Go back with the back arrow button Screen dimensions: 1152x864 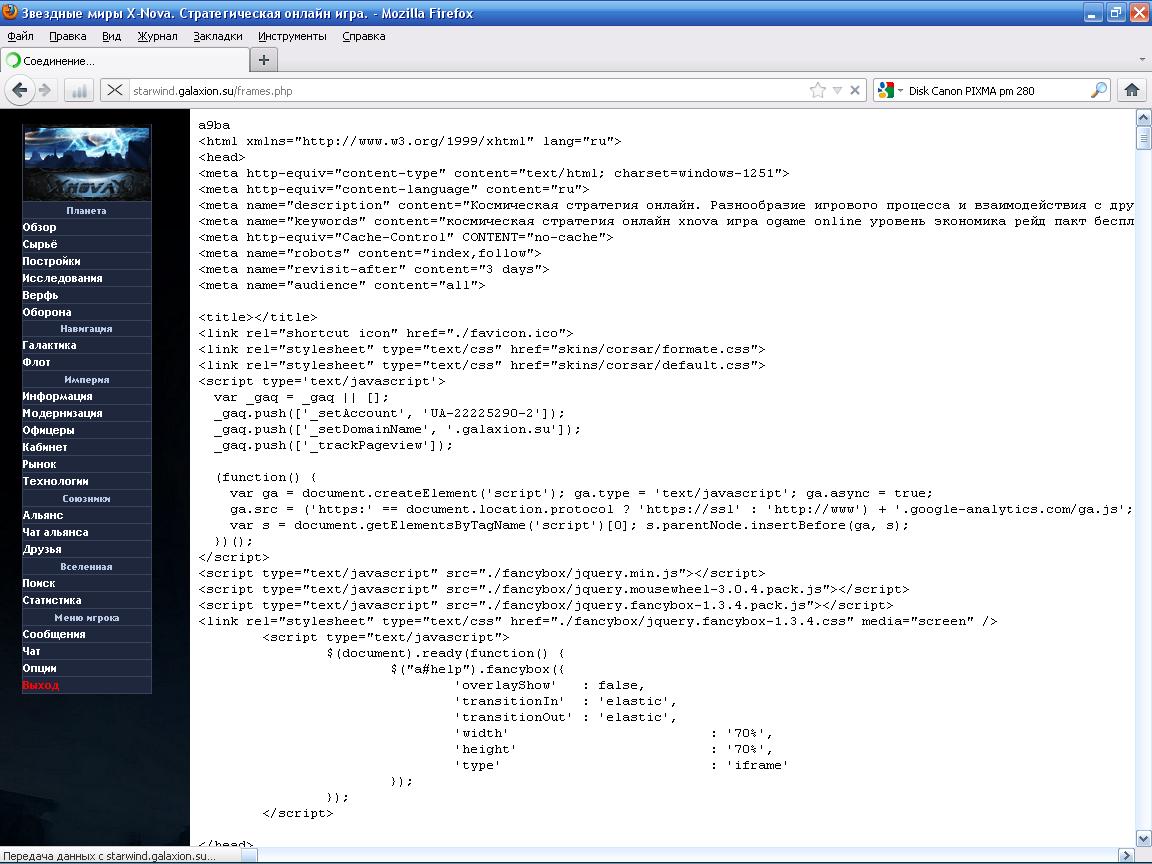tap(20, 90)
